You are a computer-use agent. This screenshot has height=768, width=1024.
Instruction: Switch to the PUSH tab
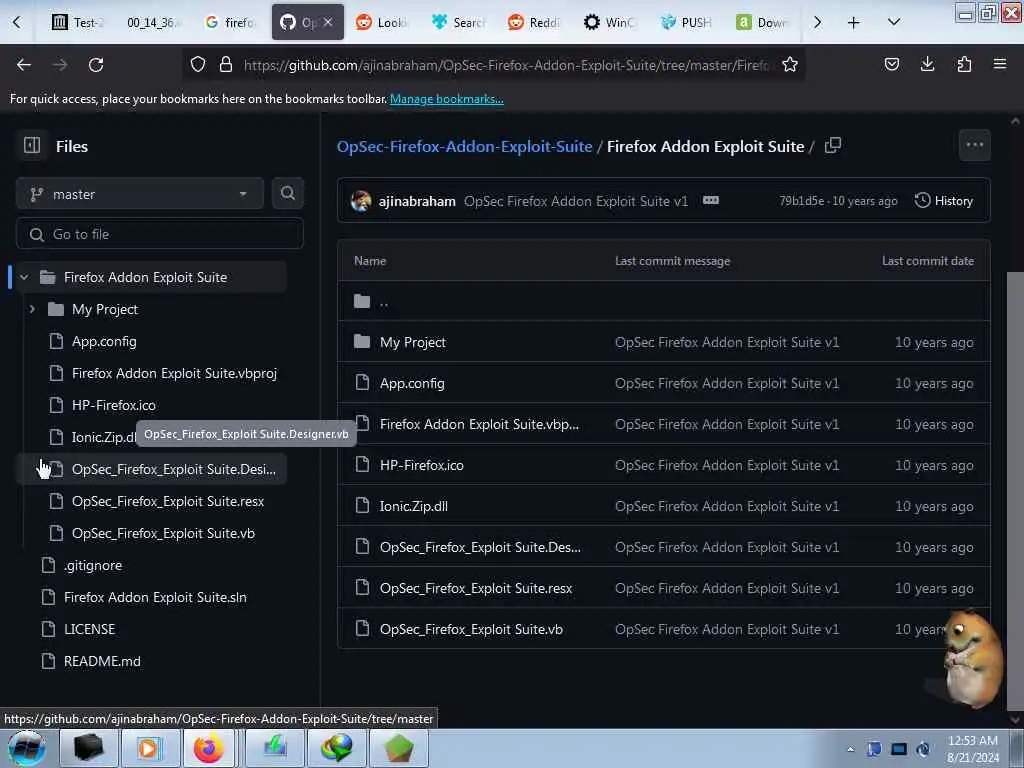pyautogui.click(x=687, y=23)
